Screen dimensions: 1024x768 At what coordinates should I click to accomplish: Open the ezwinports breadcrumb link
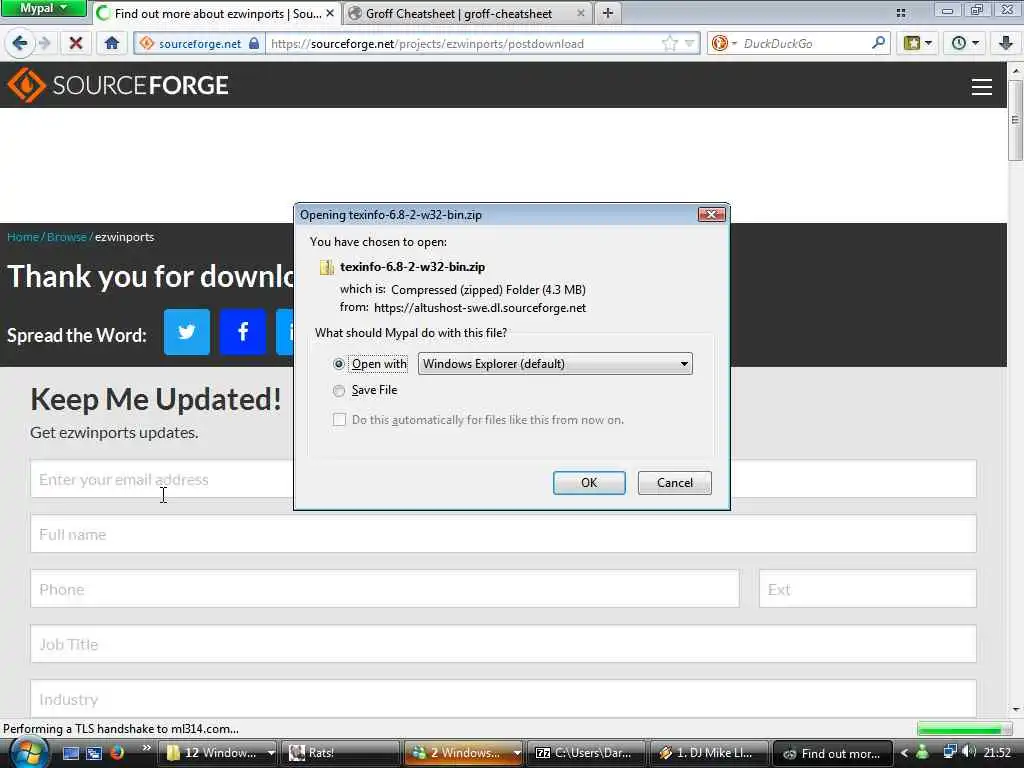[124, 237]
